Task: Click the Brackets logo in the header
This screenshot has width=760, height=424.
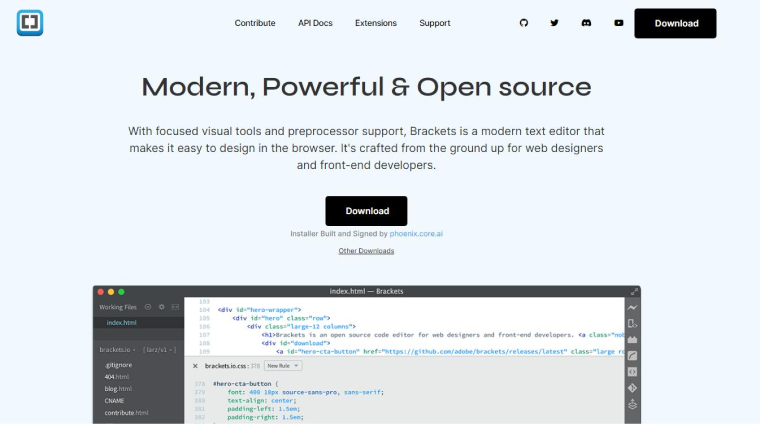Action: (30, 23)
